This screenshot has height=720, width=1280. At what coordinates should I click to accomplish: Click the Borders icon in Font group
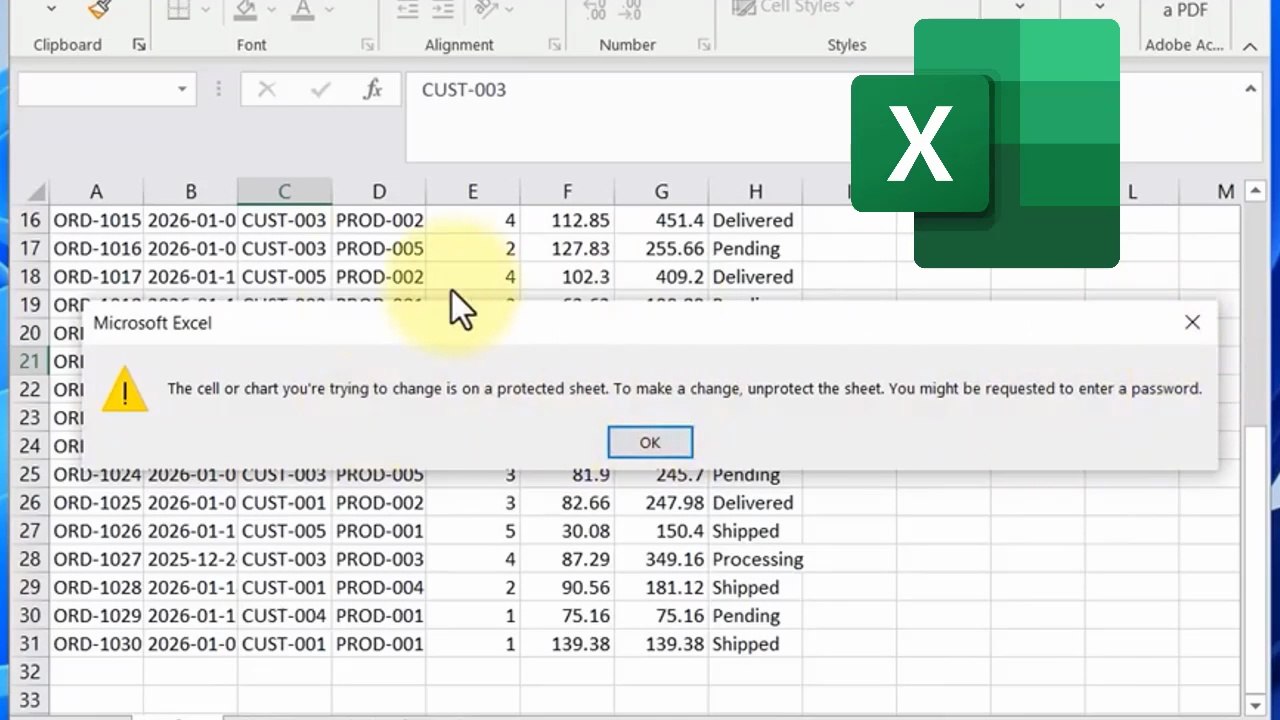coord(179,9)
